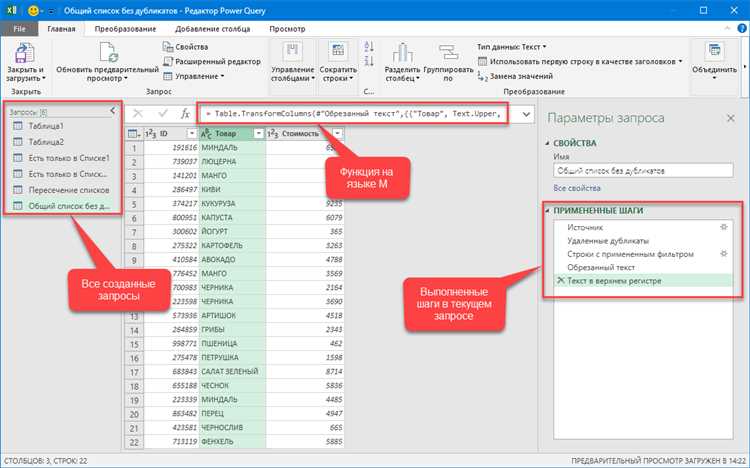The width and height of the screenshot is (750, 468).
Task: Collapse the ribbon with the top-right chevron
Action: pyautogui.click(x=727, y=28)
